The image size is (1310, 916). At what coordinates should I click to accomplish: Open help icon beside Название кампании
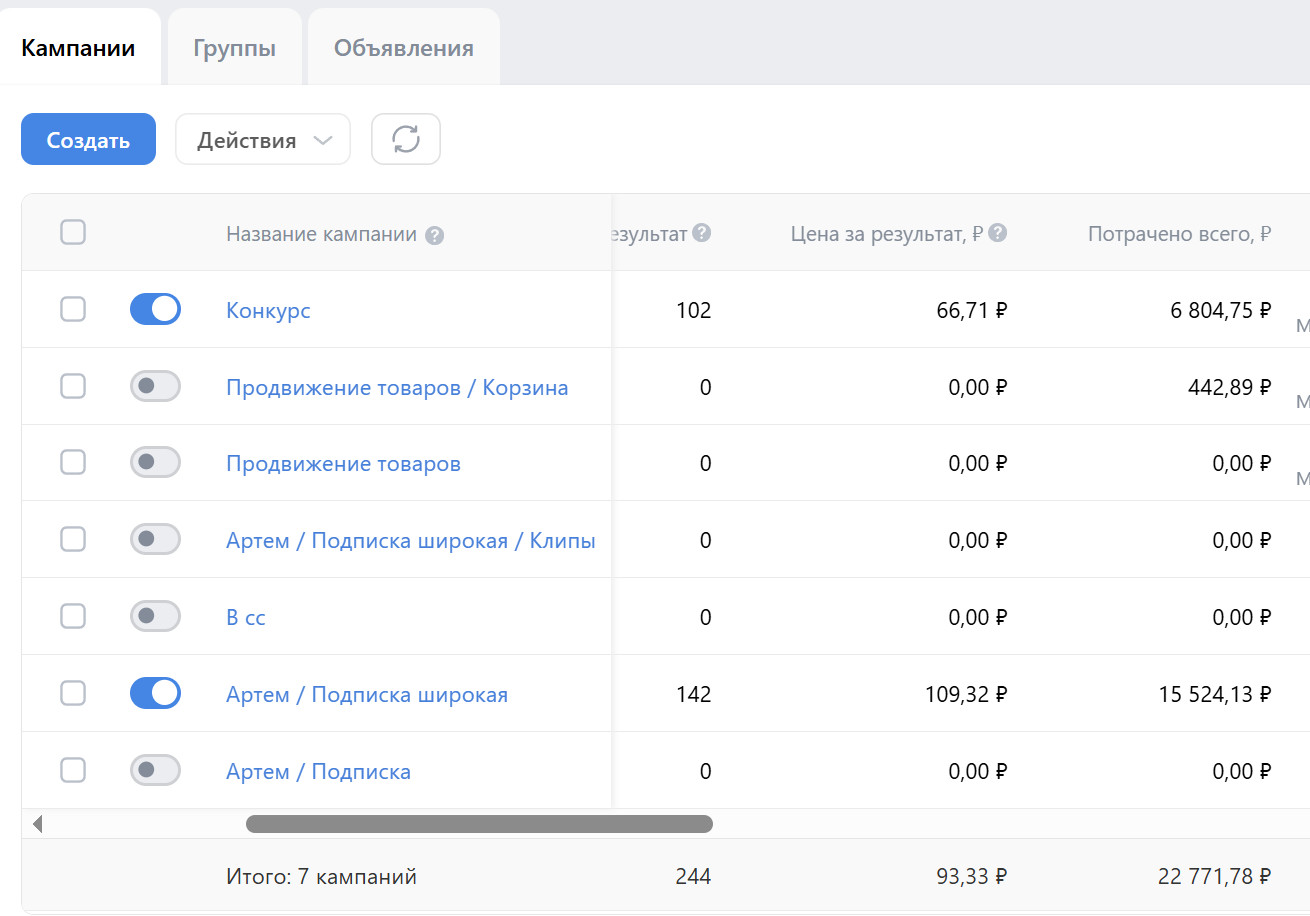434,236
